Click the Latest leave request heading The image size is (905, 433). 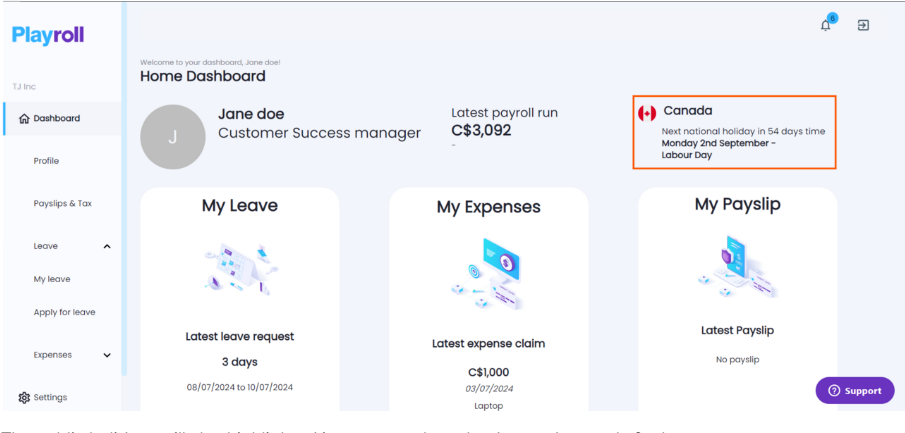click(x=240, y=336)
